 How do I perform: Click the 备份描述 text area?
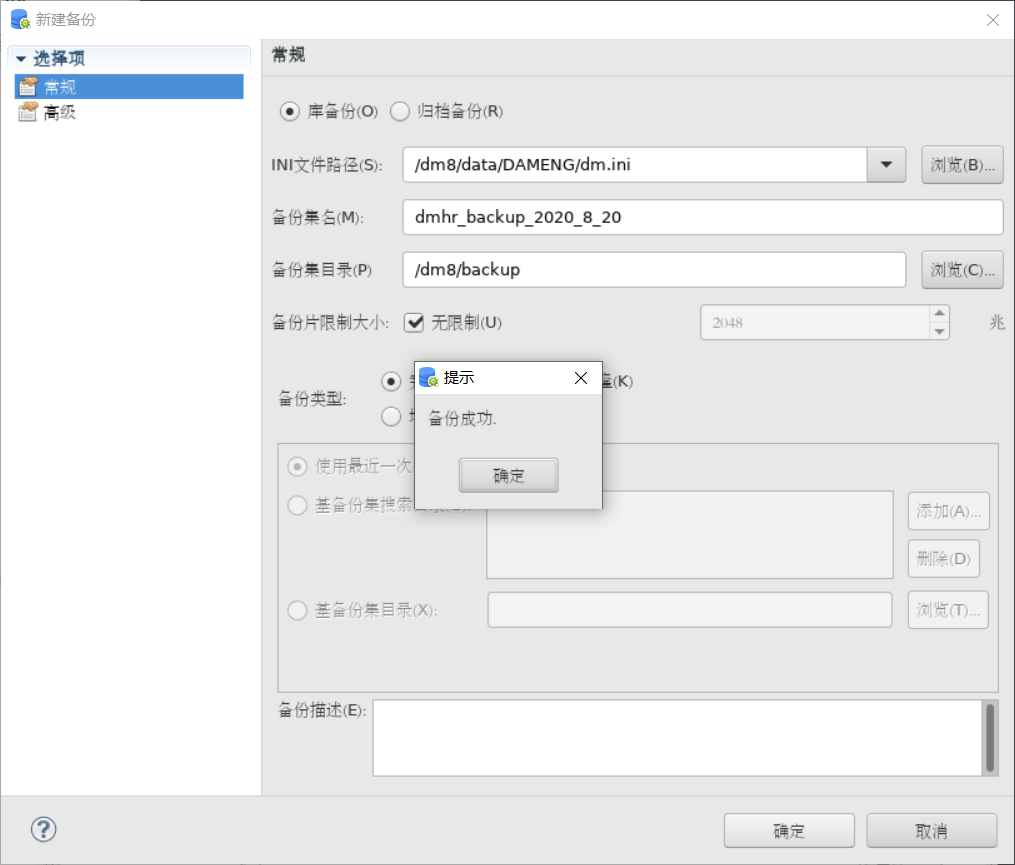click(677, 737)
